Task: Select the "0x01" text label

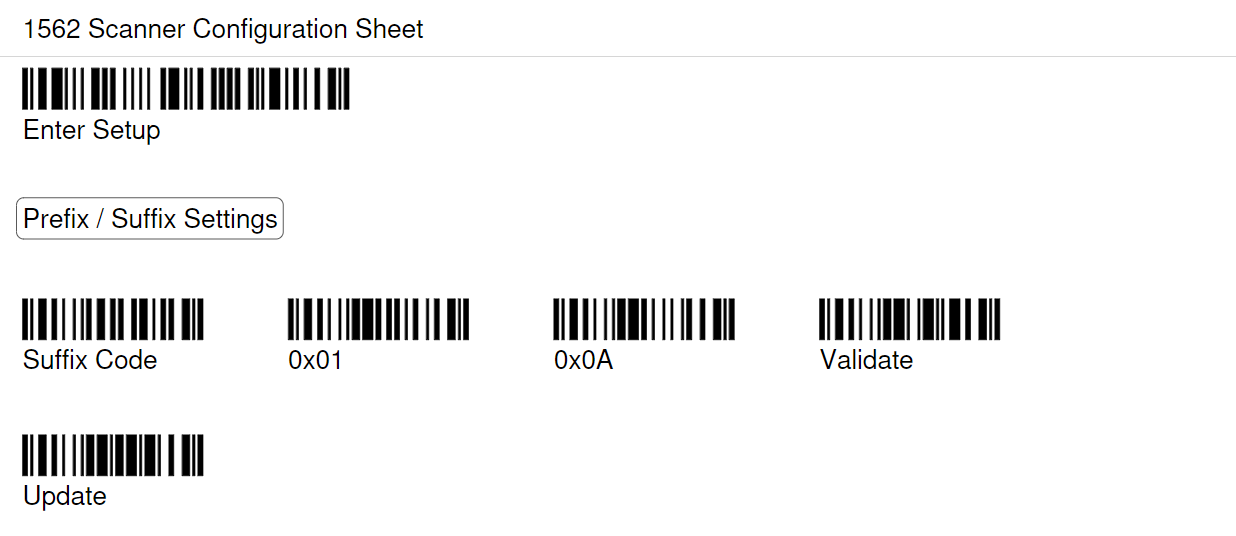Action: tap(315, 360)
